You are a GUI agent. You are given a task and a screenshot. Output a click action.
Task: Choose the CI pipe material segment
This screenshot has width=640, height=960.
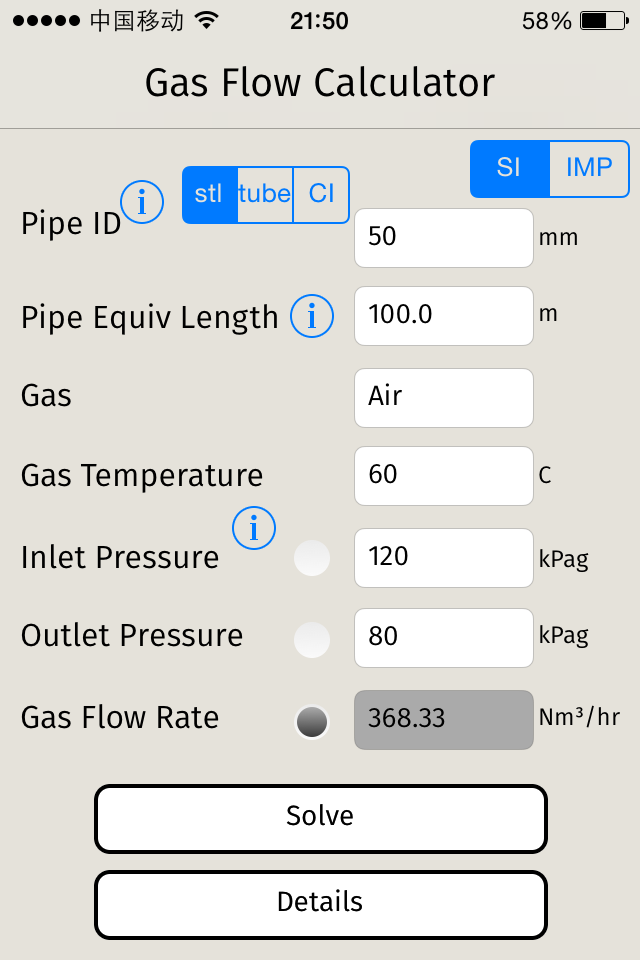point(321,194)
